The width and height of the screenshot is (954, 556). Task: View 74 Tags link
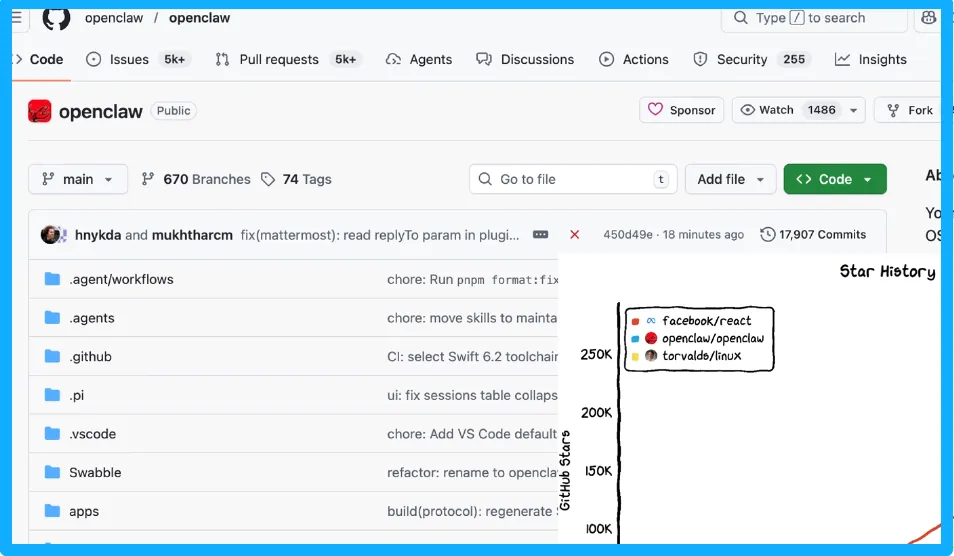coord(296,179)
